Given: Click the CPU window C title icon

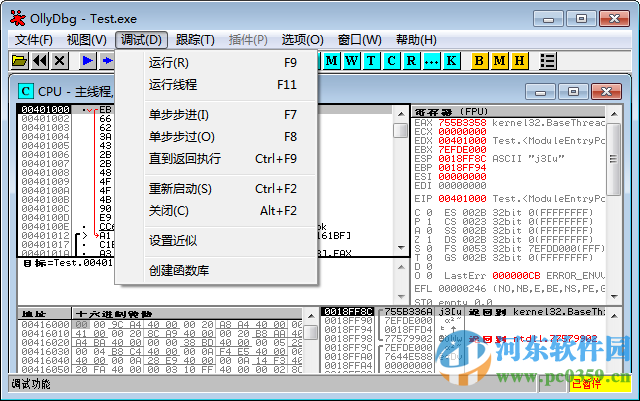Looking at the screenshot, I should point(26,91).
